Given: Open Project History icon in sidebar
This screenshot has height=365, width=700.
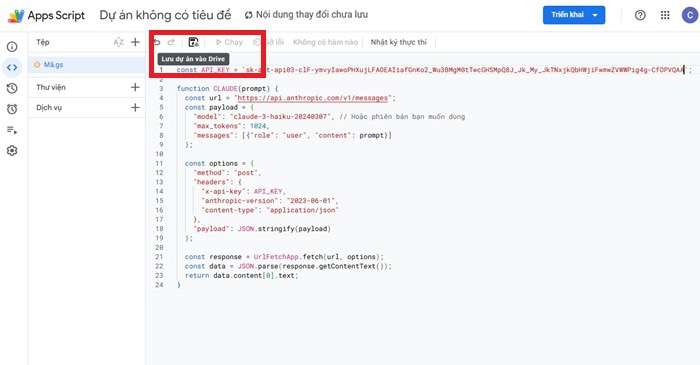Looking at the screenshot, I should pyautogui.click(x=12, y=88).
